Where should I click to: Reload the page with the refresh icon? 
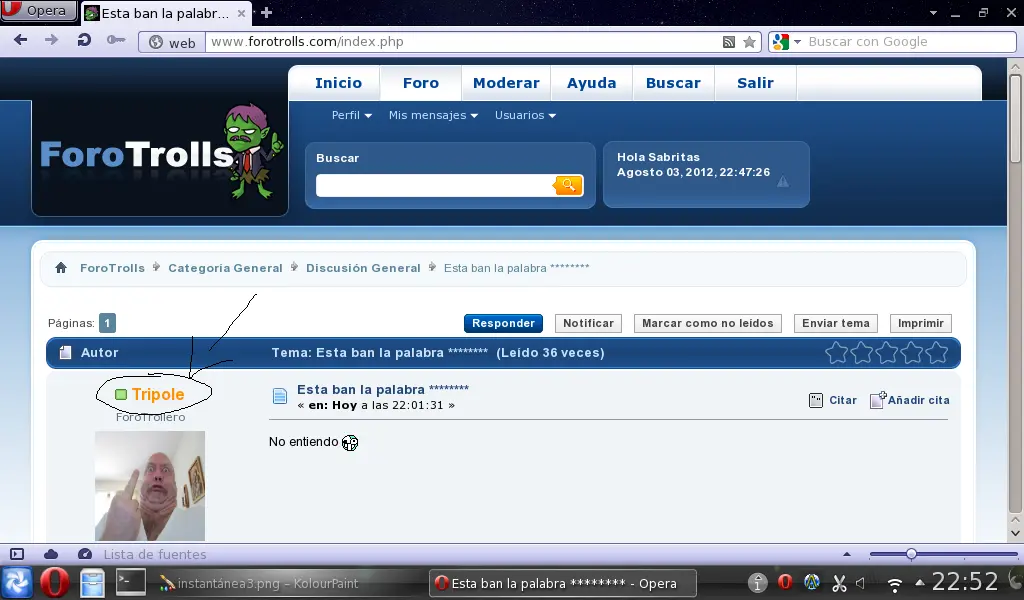pos(84,40)
